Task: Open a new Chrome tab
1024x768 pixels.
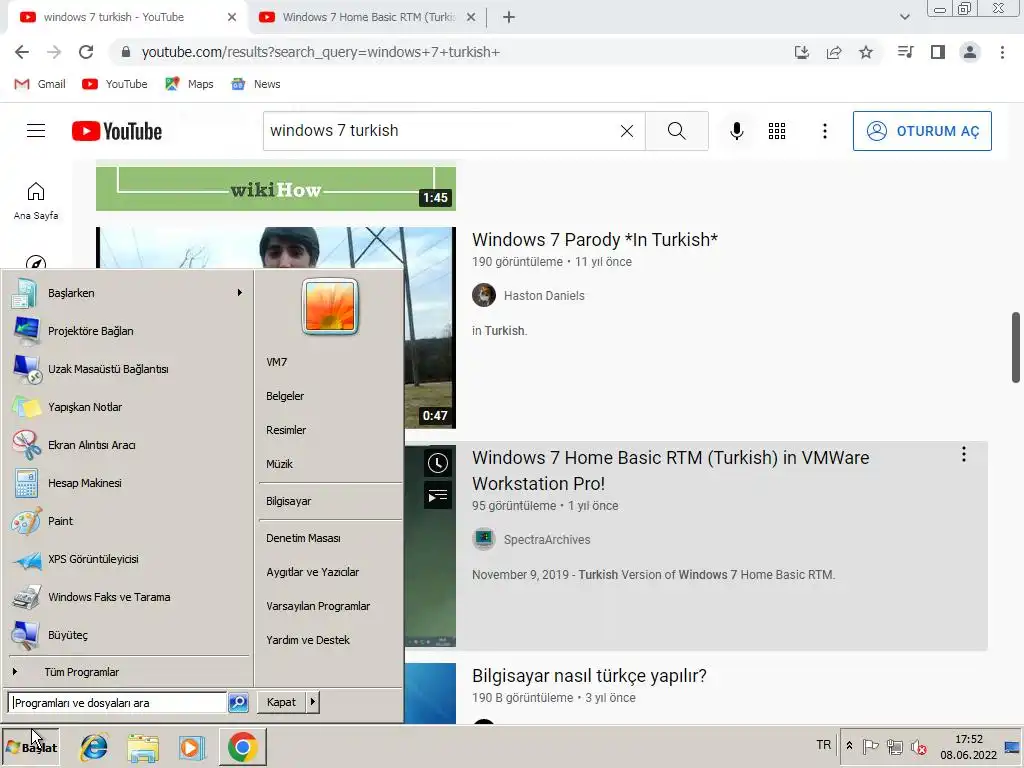Action: (x=509, y=17)
